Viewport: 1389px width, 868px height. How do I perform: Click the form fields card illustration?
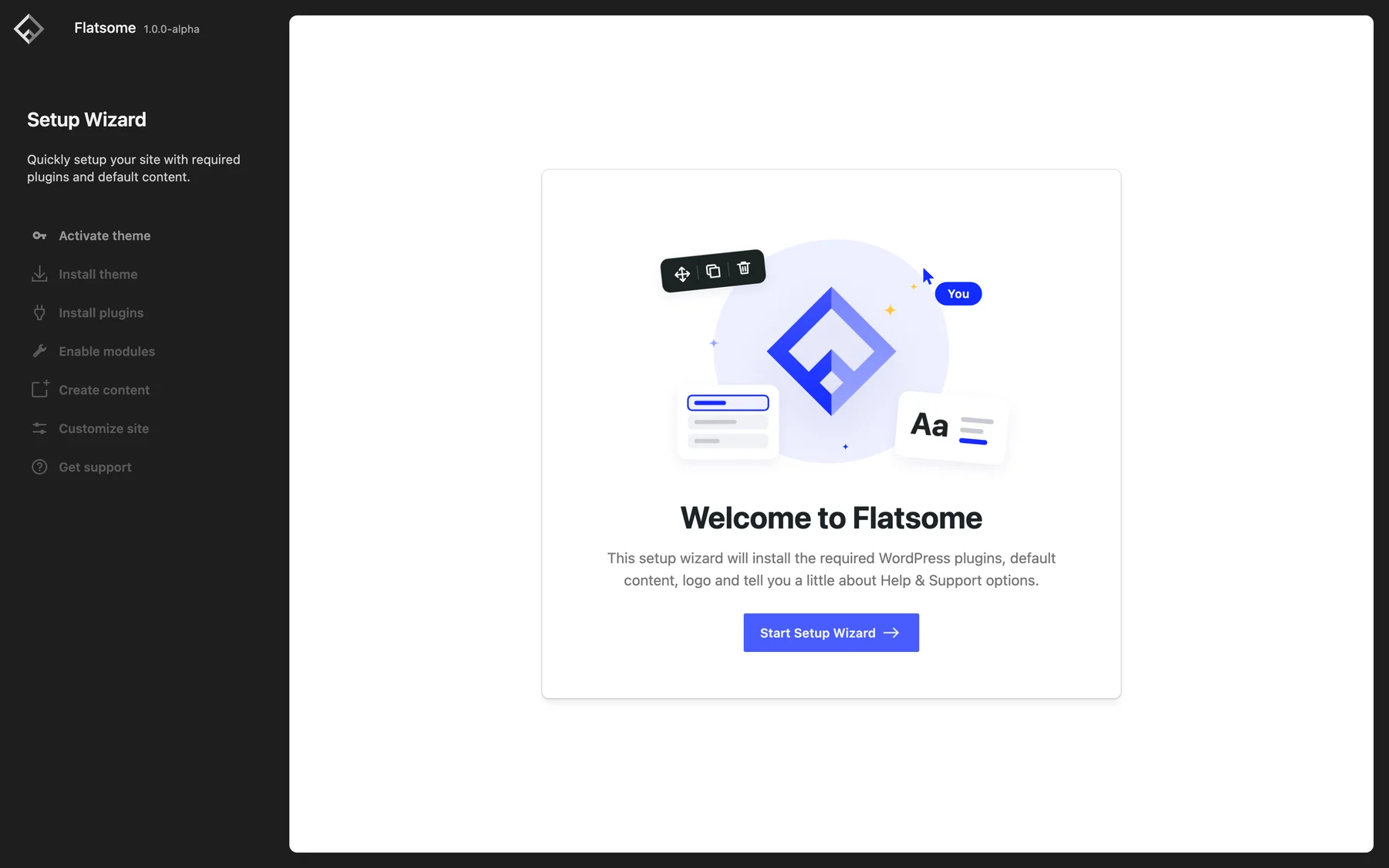(x=728, y=422)
